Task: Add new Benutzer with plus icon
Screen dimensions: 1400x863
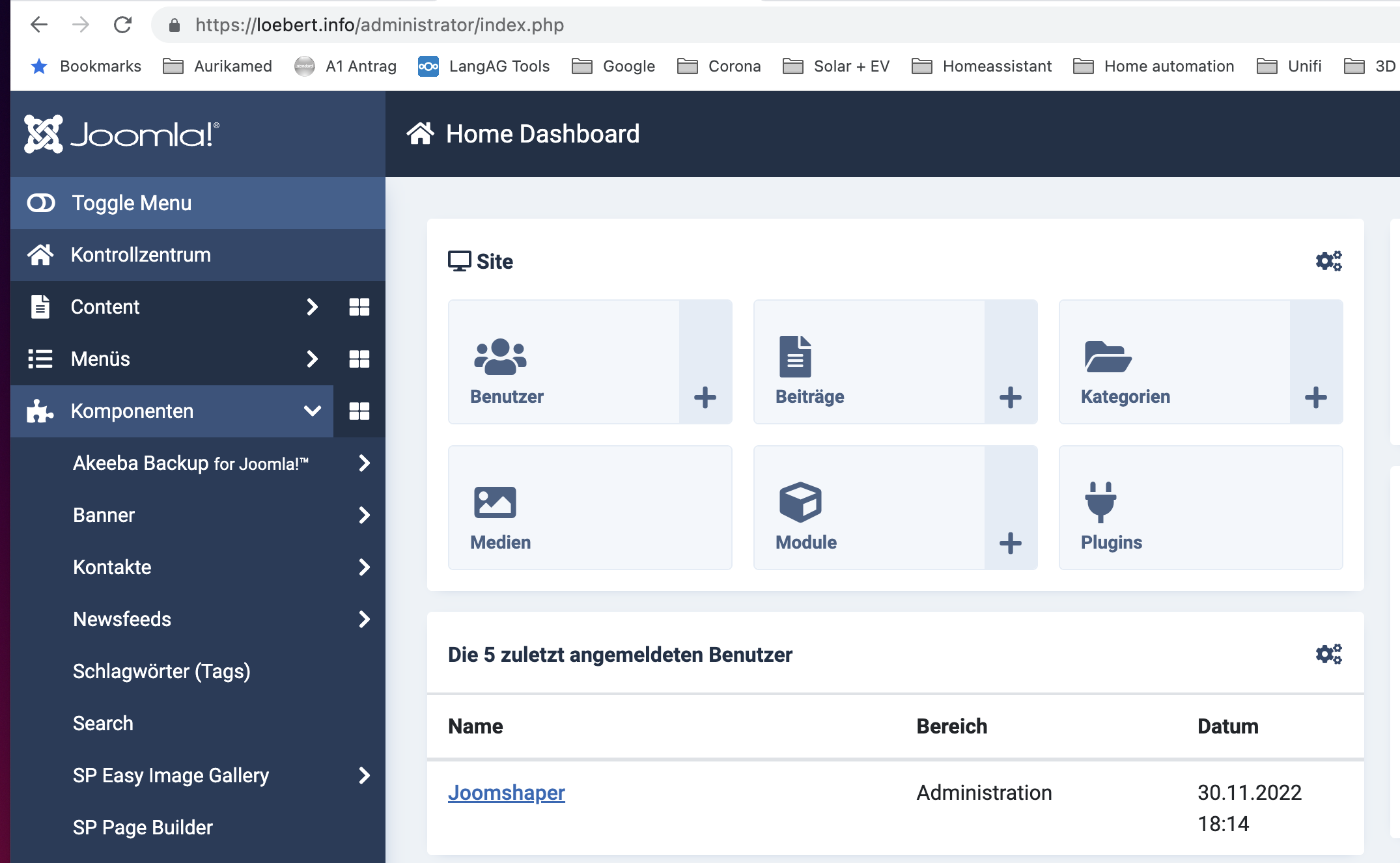Action: [x=705, y=397]
